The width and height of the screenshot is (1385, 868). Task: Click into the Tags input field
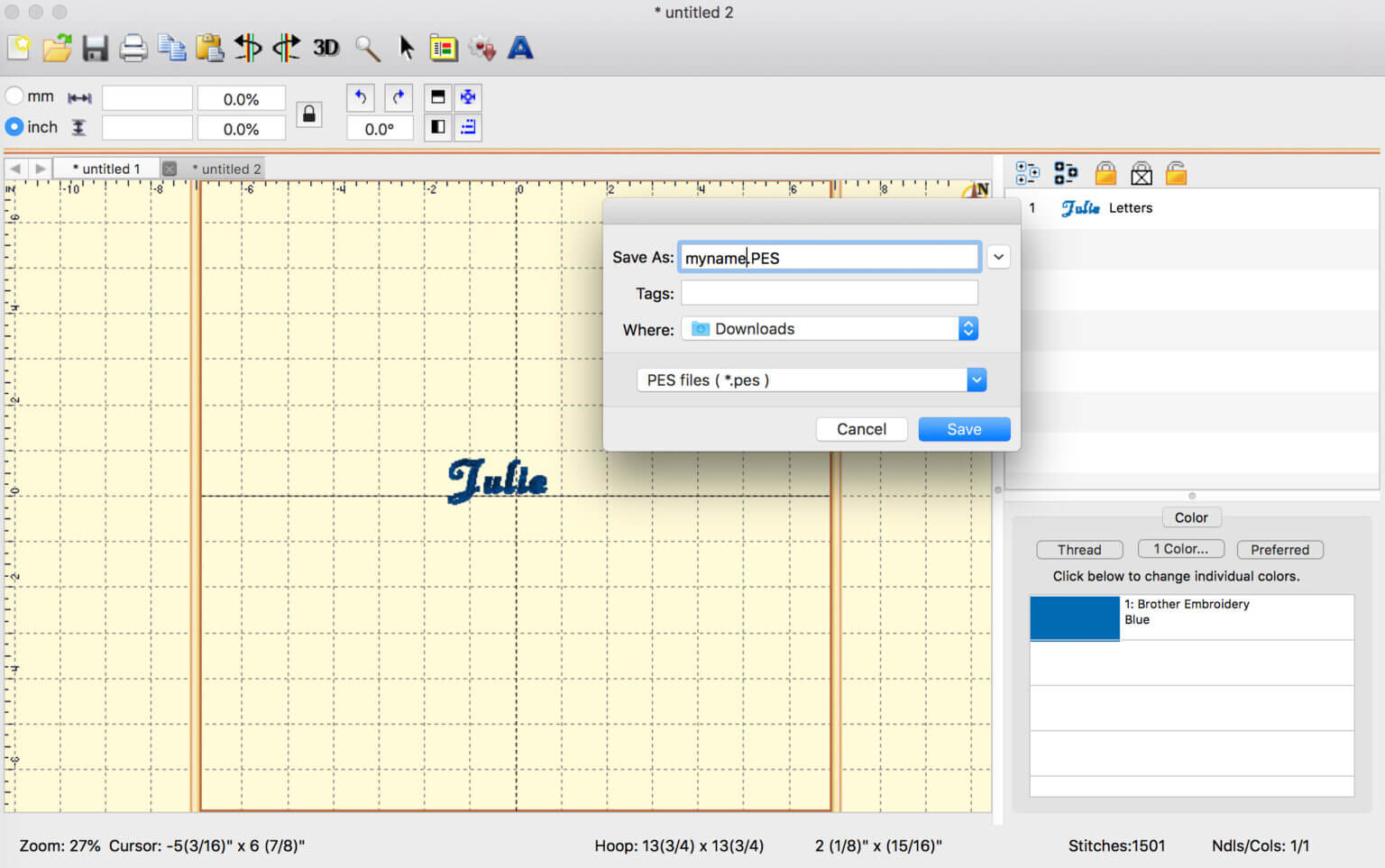829,293
